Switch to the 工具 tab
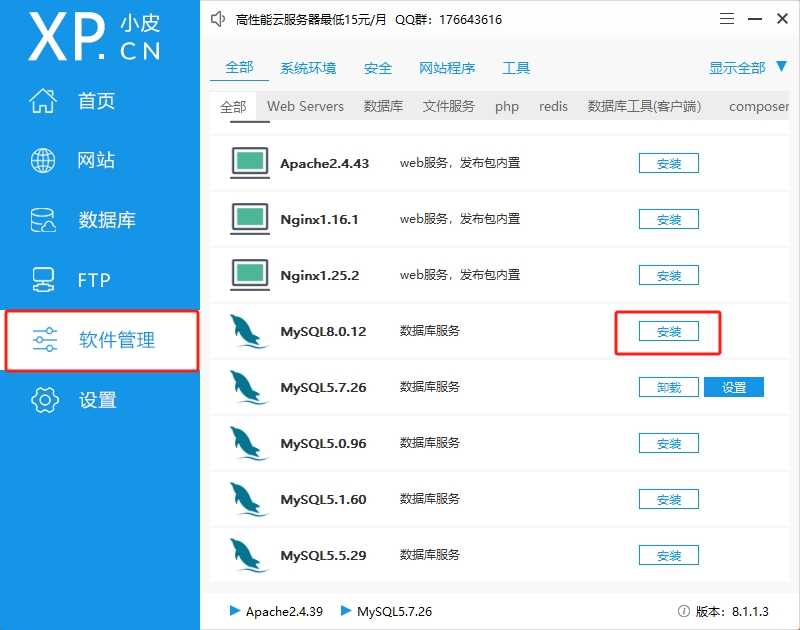Screen dimensions: 800x630 pyautogui.click(x=516, y=68)
